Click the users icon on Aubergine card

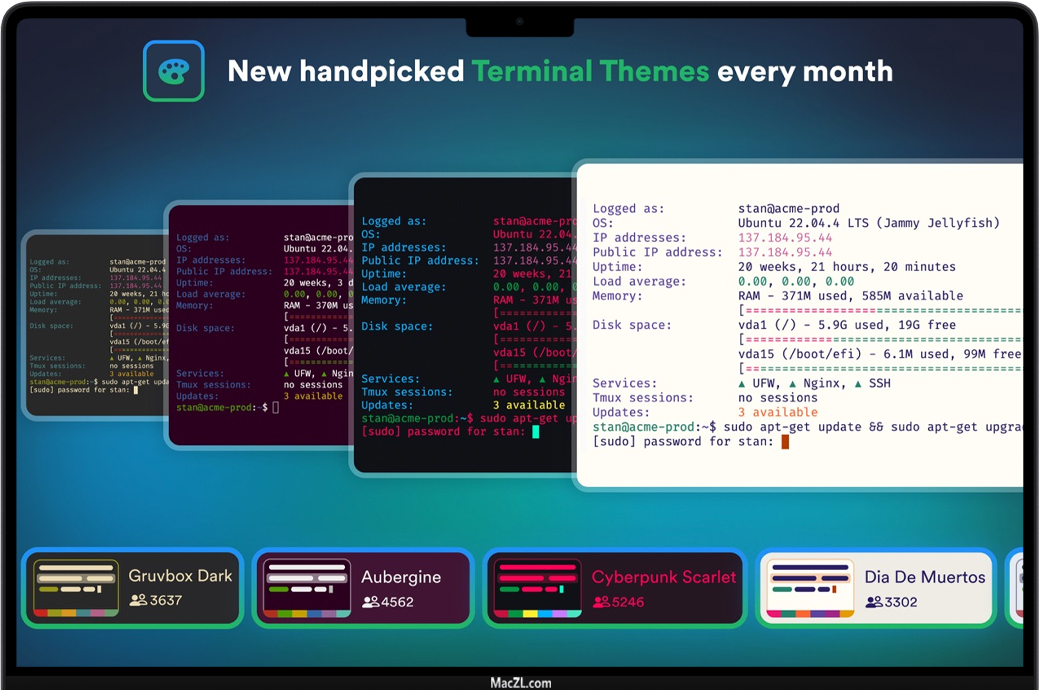pos(370,602)
